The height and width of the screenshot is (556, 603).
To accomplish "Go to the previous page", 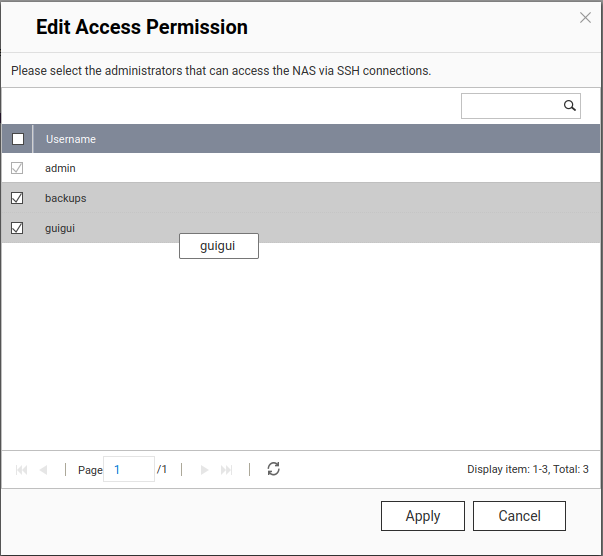I will (44, 469).
